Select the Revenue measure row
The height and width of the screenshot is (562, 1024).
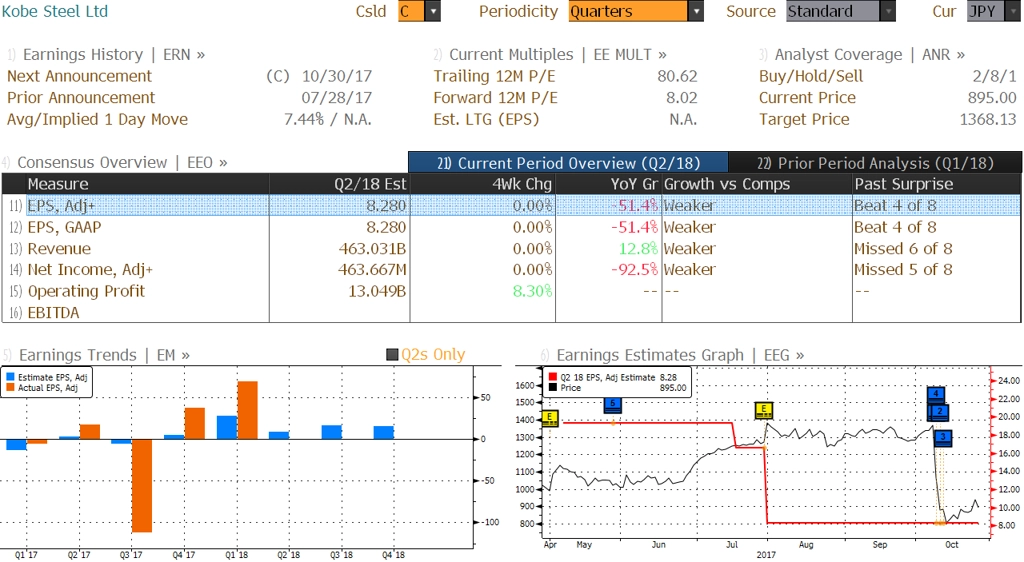(511, 249)
